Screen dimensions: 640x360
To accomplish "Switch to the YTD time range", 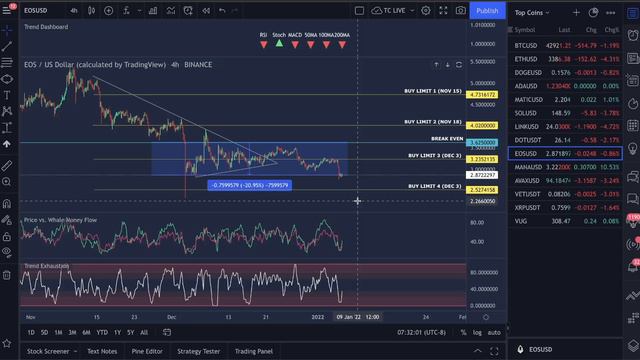I will [102, 333].
